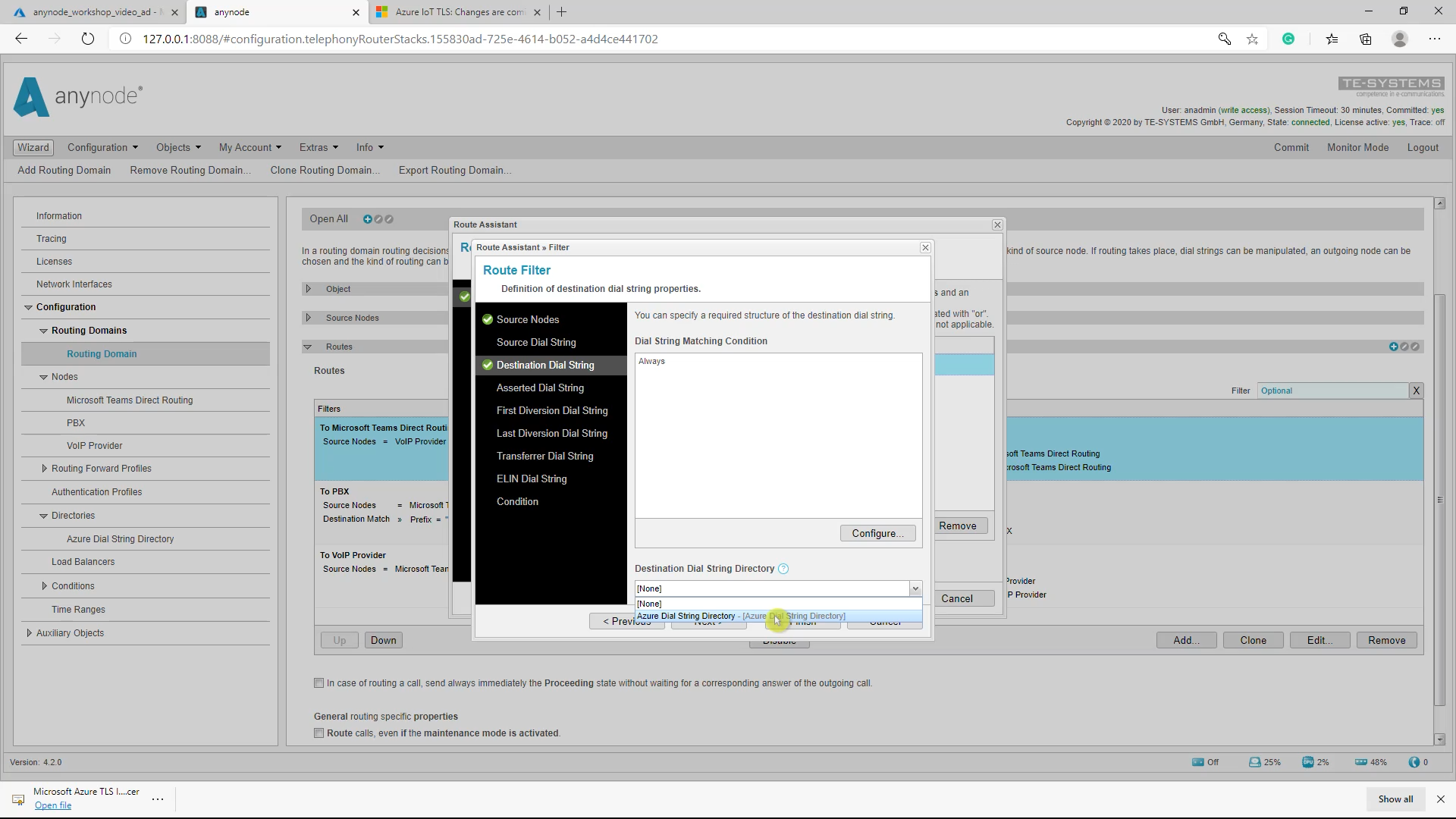
Task: Open download options for TLS certificate file
Action: (158, 799)
